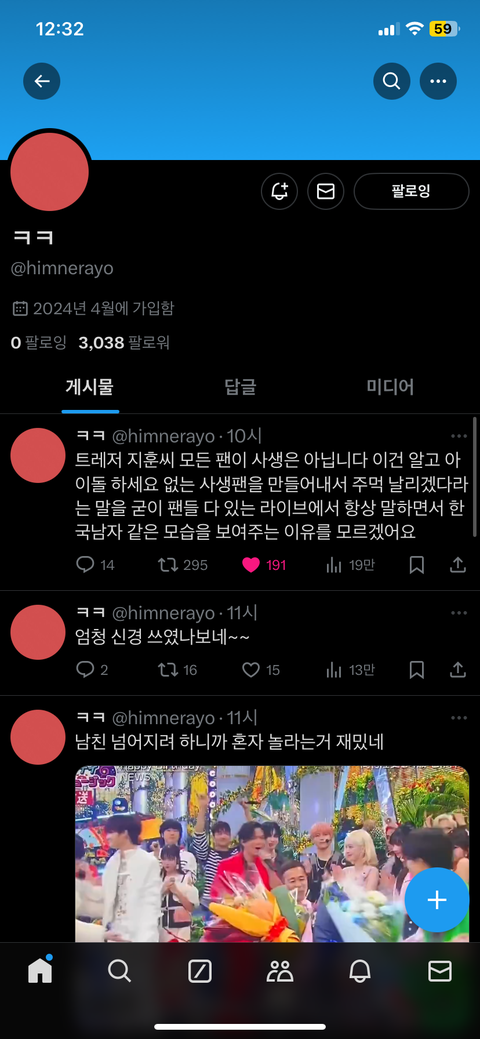The image size is (480, 1039).
Task: Retweet the post with 295 reposts
Action: [x=167, y=565]
